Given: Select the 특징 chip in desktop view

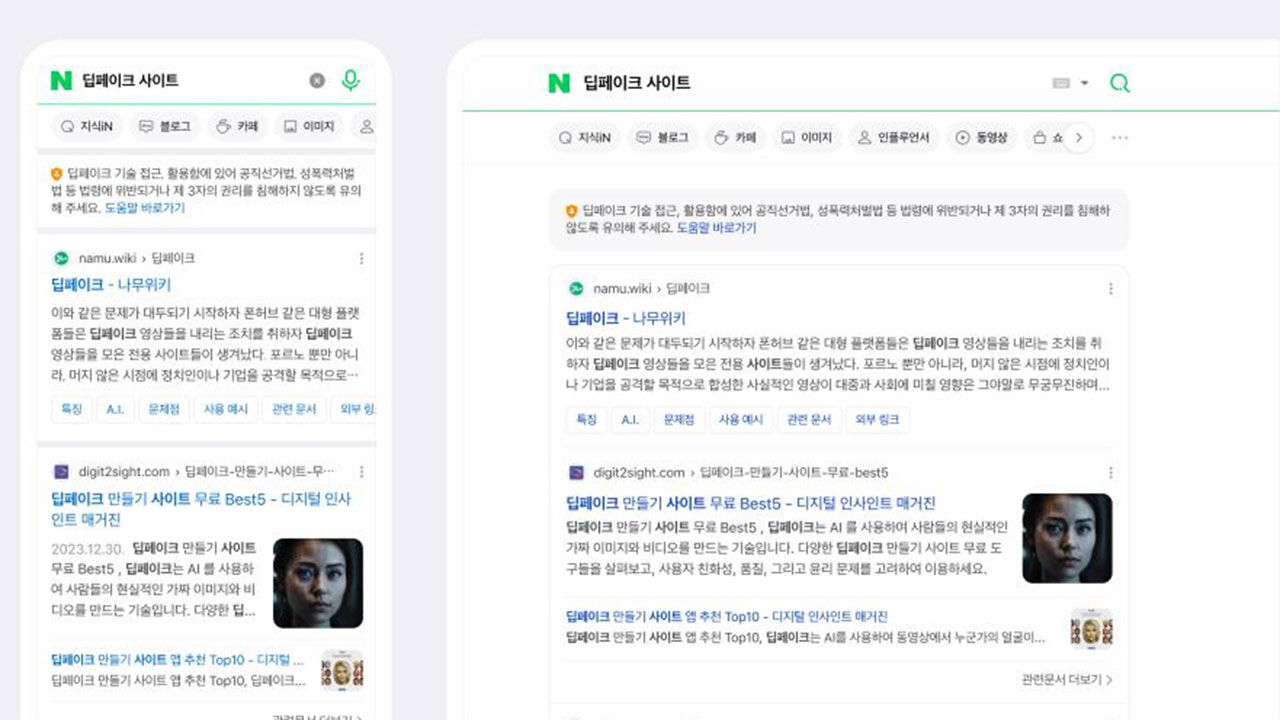Looking at the screenshot, I should pos(587,420).
